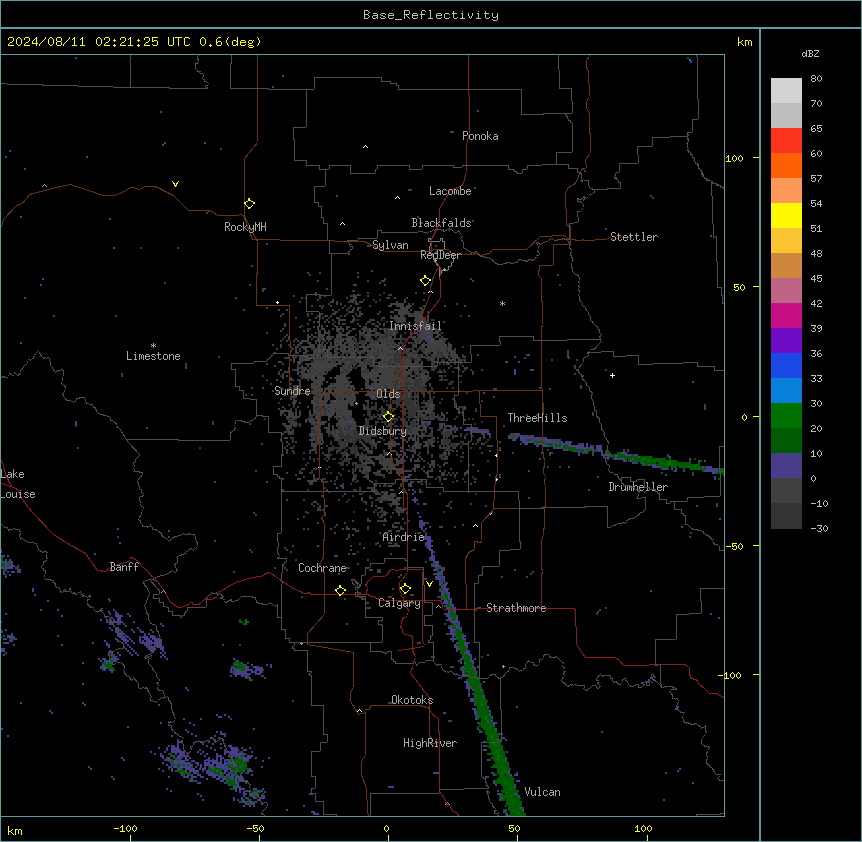This screenshot has width=862, height=842.
Task: Pick the pink 45–42 dBZ legend swatch
Action: 786,291
